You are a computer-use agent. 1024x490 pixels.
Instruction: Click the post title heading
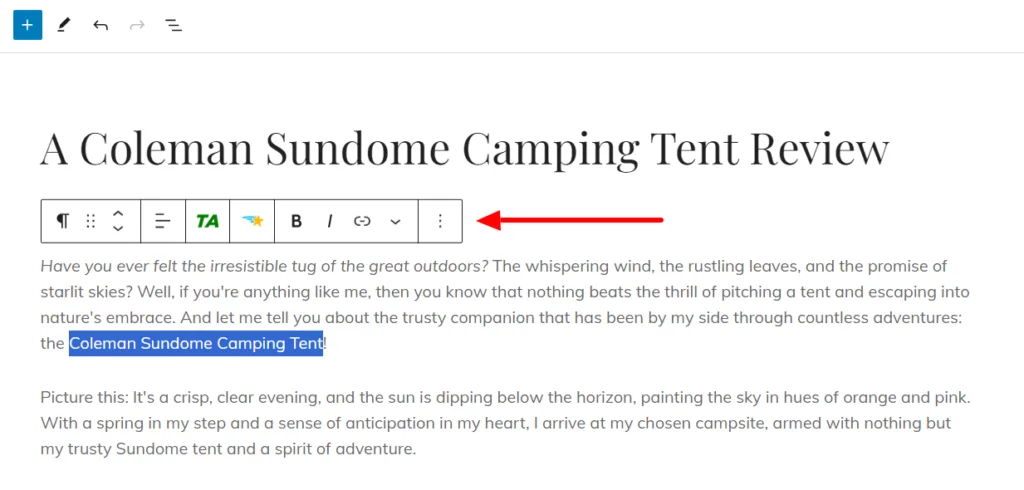tap(464, 148)
